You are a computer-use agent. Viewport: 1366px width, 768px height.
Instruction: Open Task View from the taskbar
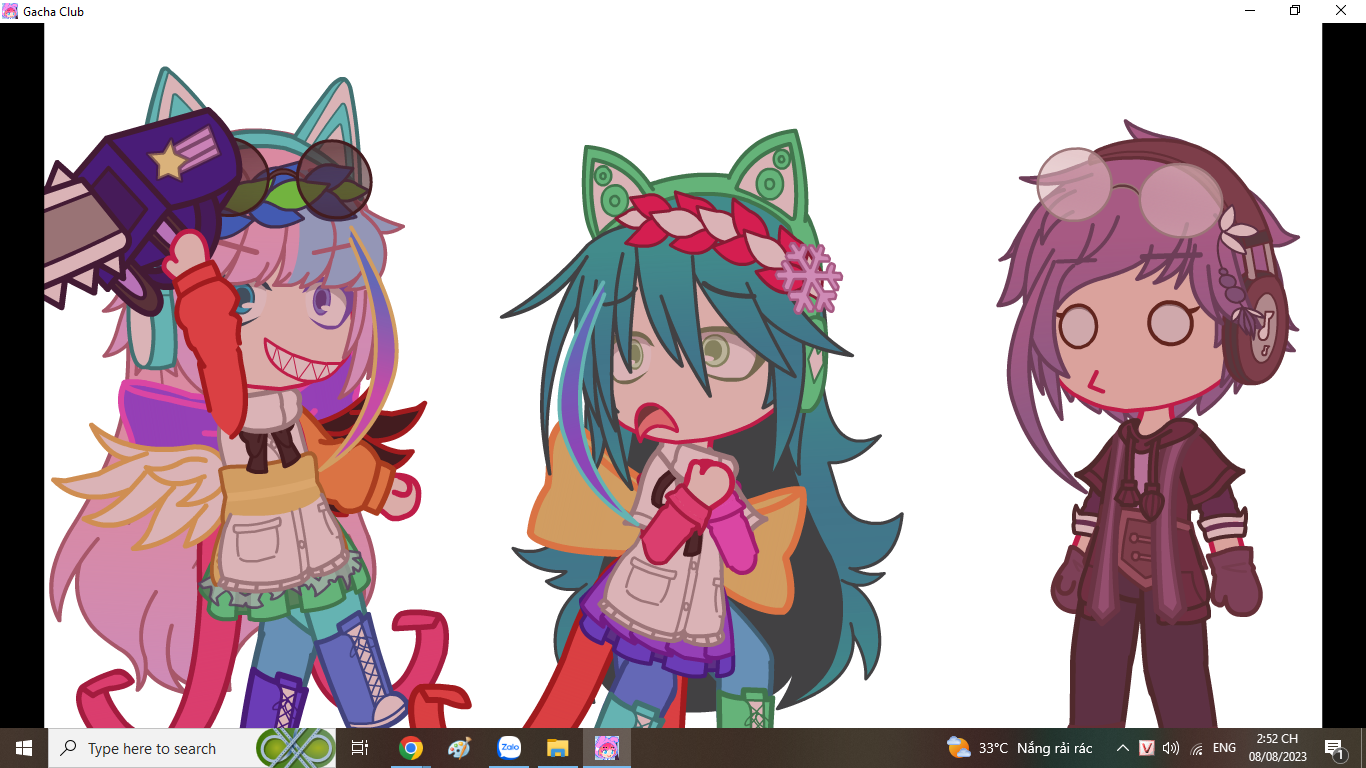[360, 748]
